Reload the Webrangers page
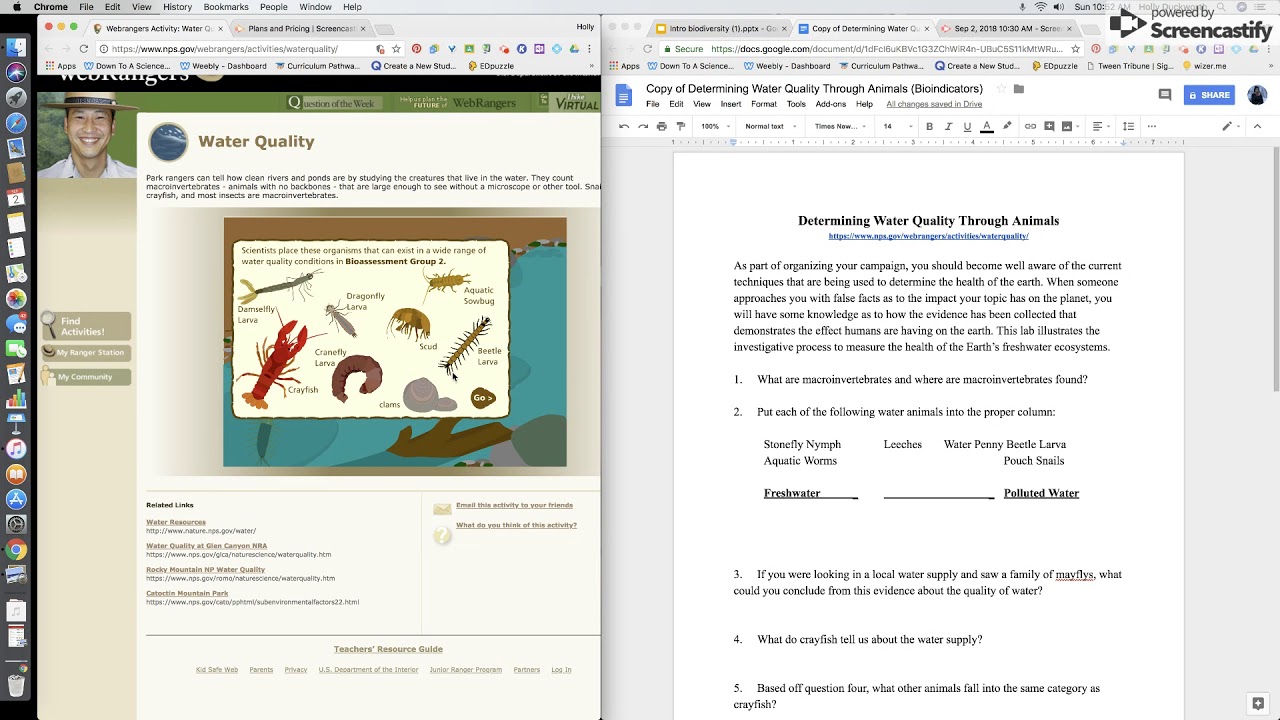Screen dimensions: 1280x720 tap(83, 48)
